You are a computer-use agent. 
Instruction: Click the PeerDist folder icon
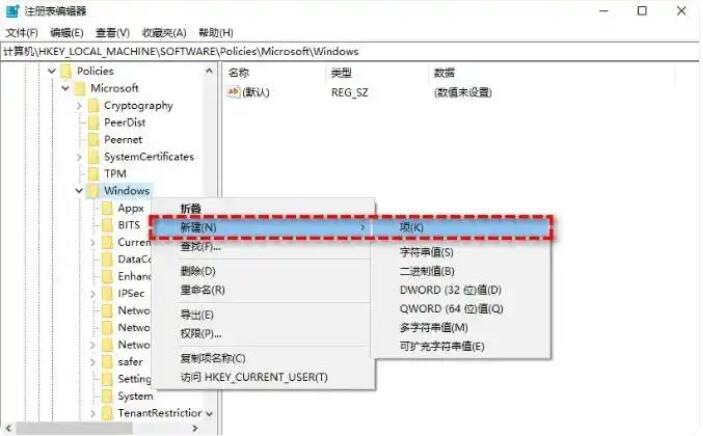coord(93,122)
